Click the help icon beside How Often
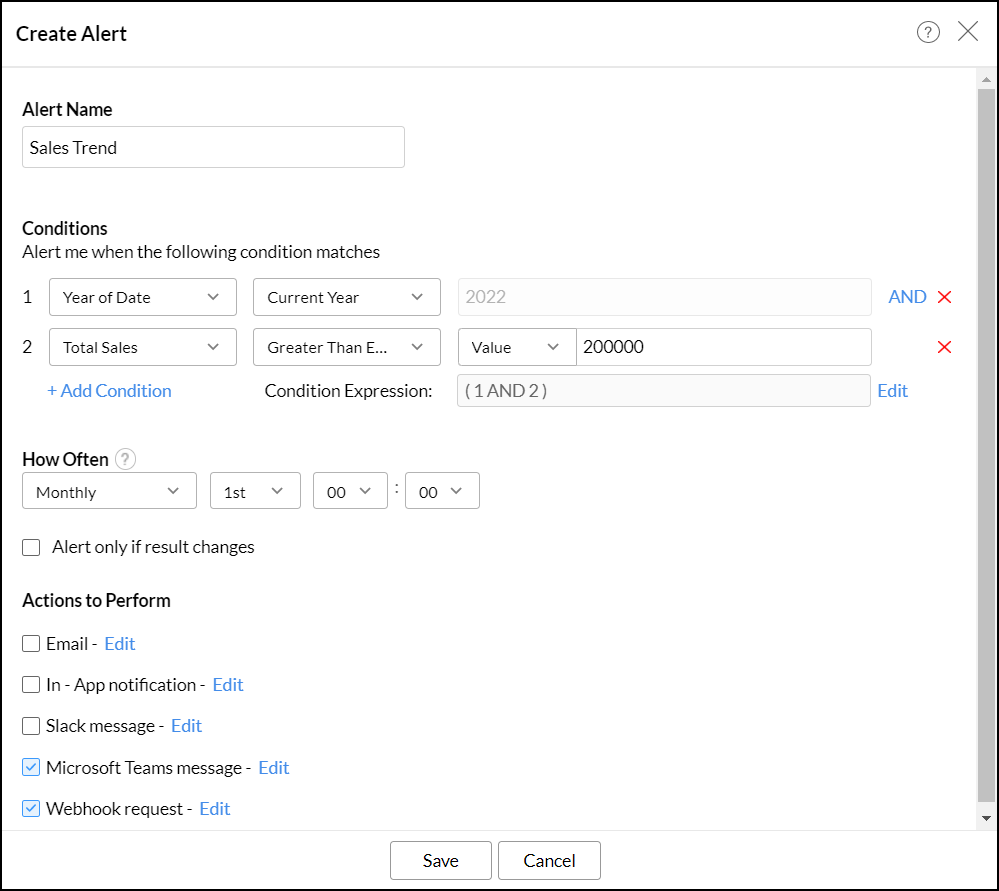This screenshot has width=999, height=891. 124,459
